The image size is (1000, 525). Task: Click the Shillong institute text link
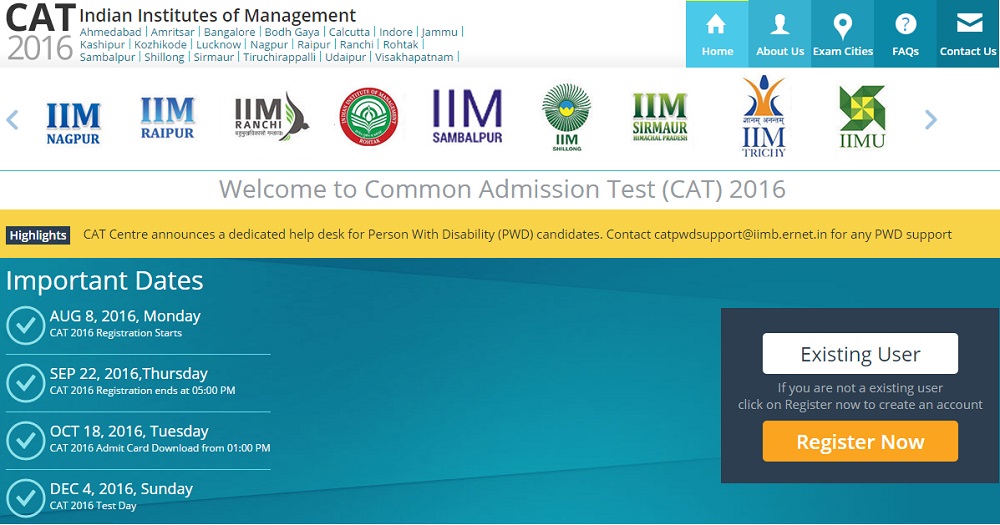point(164,57)
